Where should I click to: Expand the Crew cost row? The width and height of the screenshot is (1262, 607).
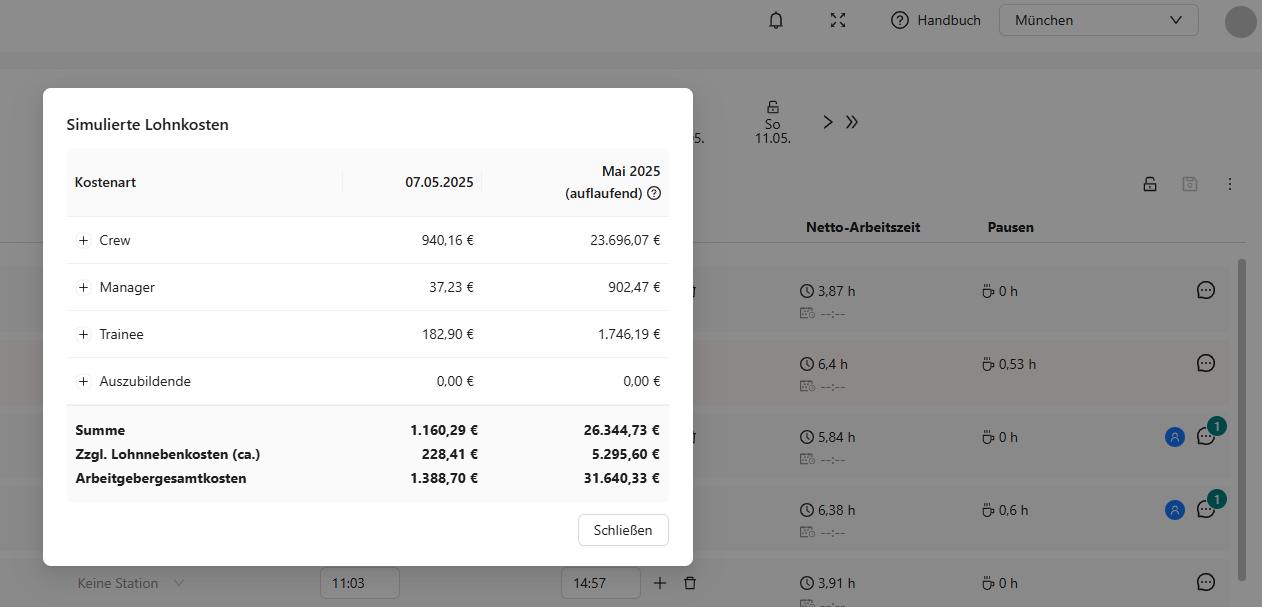pyautogui.click(x=84, y=240)
